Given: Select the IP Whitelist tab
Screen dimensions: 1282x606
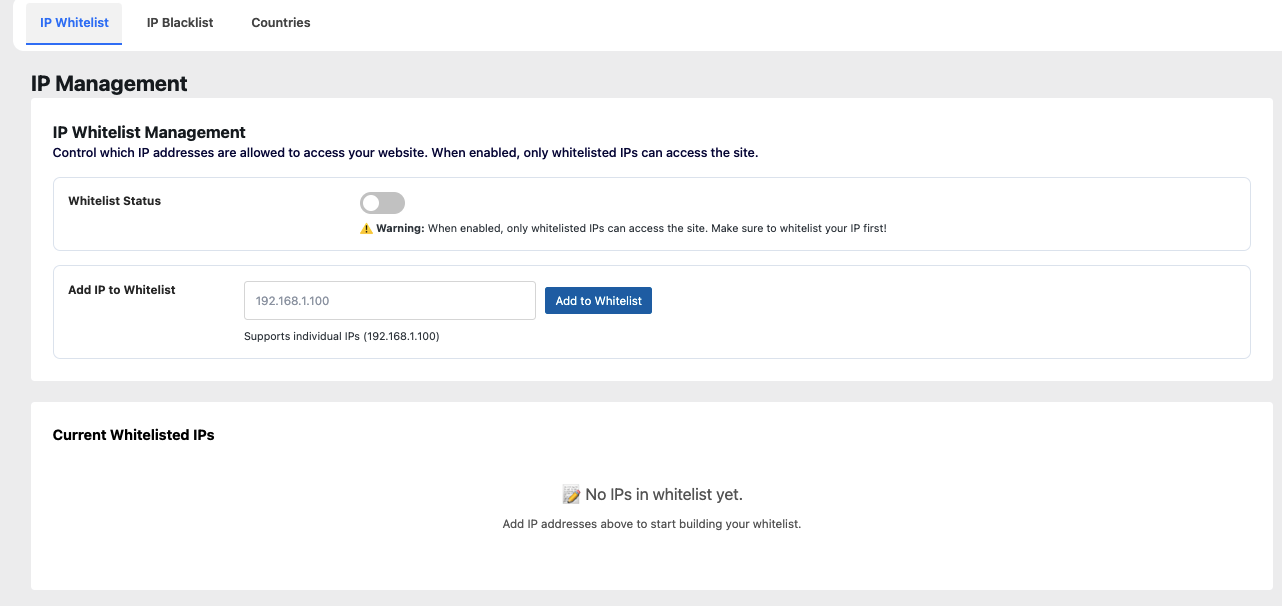Looking at the screenshot, I should click(x=74, y=23).
